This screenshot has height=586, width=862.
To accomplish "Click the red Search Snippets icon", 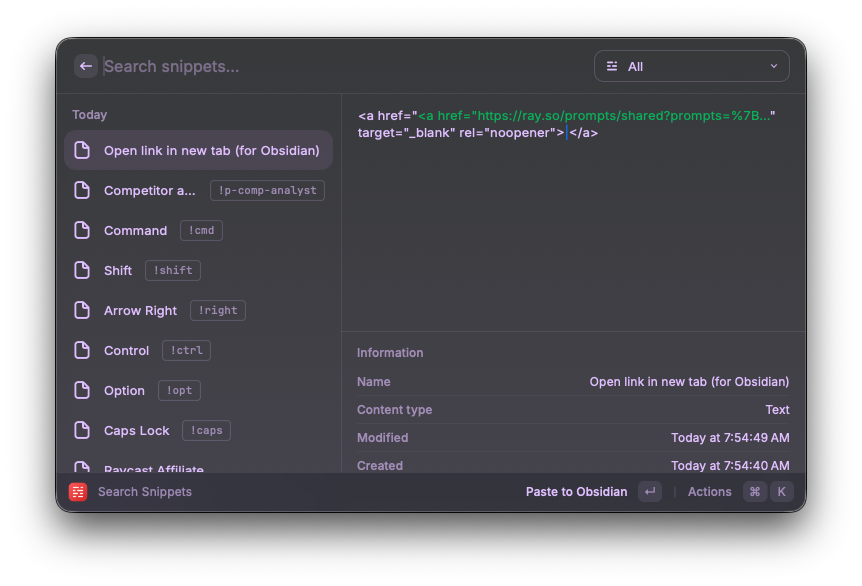I will [78, 492].
